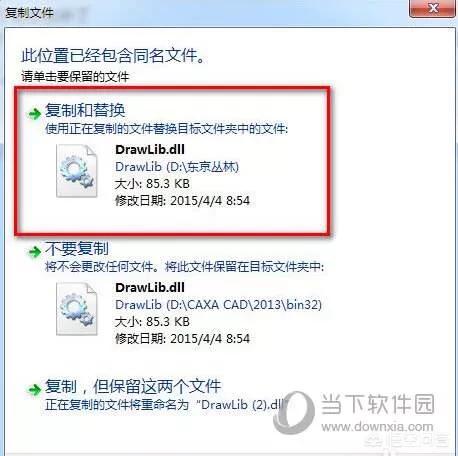Select DrawLib.dll gear icon from CAXA CAD folder
Screen dimensions: 458x456
(x=77, y=309)
